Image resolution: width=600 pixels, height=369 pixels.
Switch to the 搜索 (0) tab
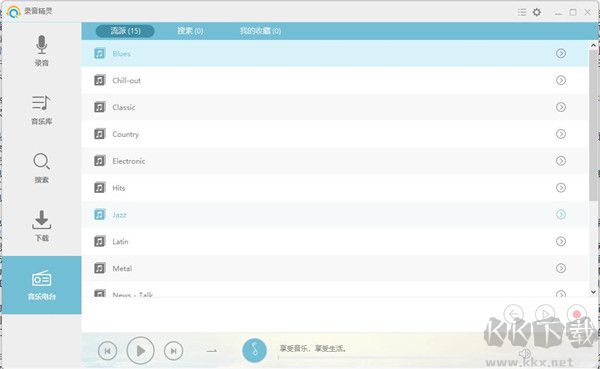click(x=190, y=31)
